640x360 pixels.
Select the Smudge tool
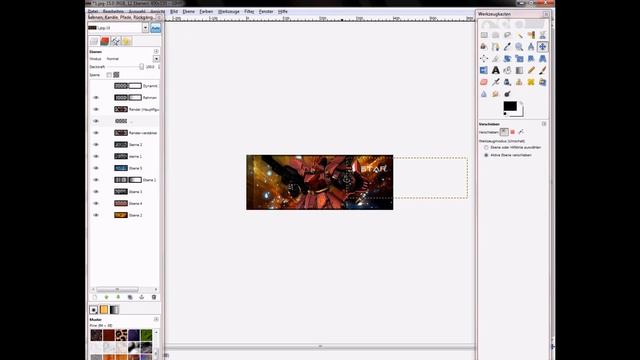(496, 94)
